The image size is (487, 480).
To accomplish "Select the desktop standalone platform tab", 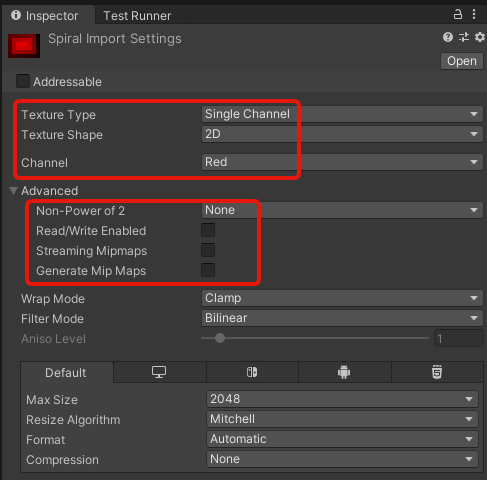I will 159,372.
